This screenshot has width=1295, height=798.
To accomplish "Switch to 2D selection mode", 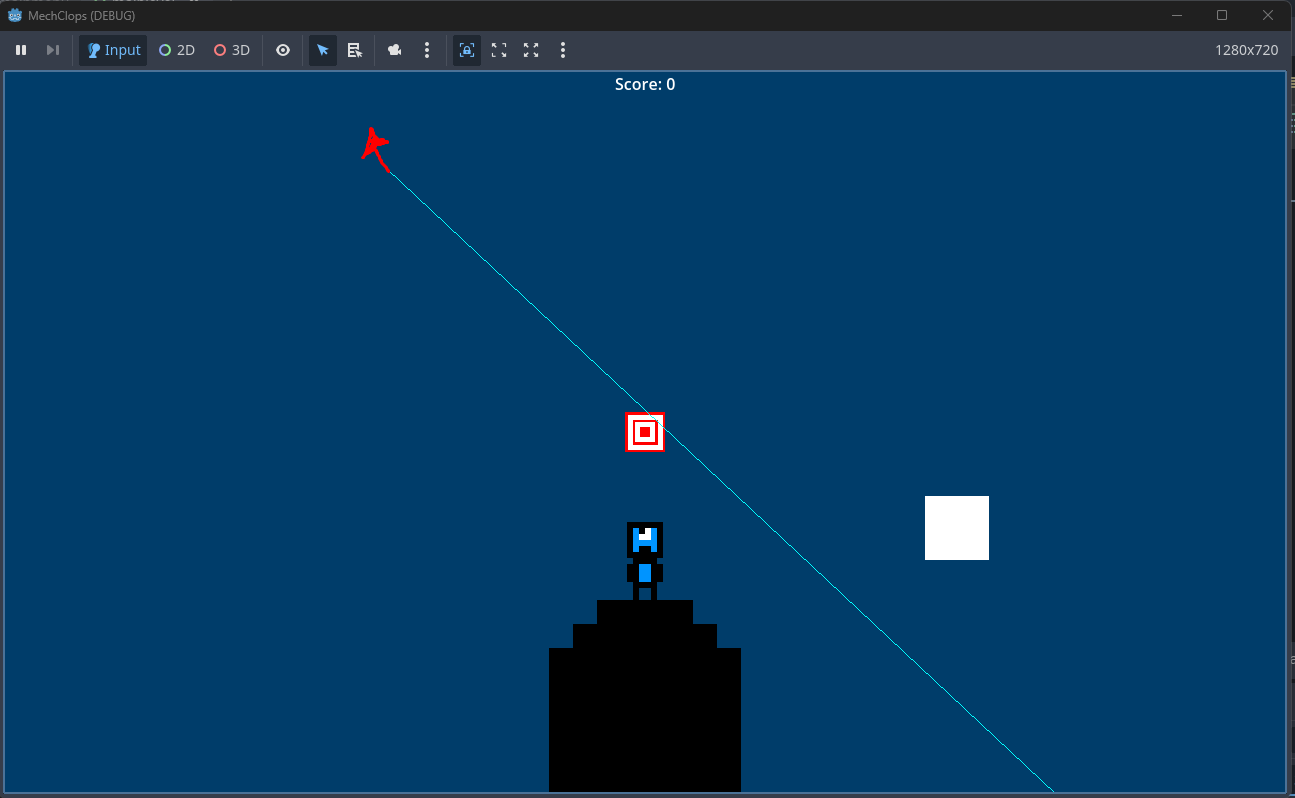I will click(177, 50).
